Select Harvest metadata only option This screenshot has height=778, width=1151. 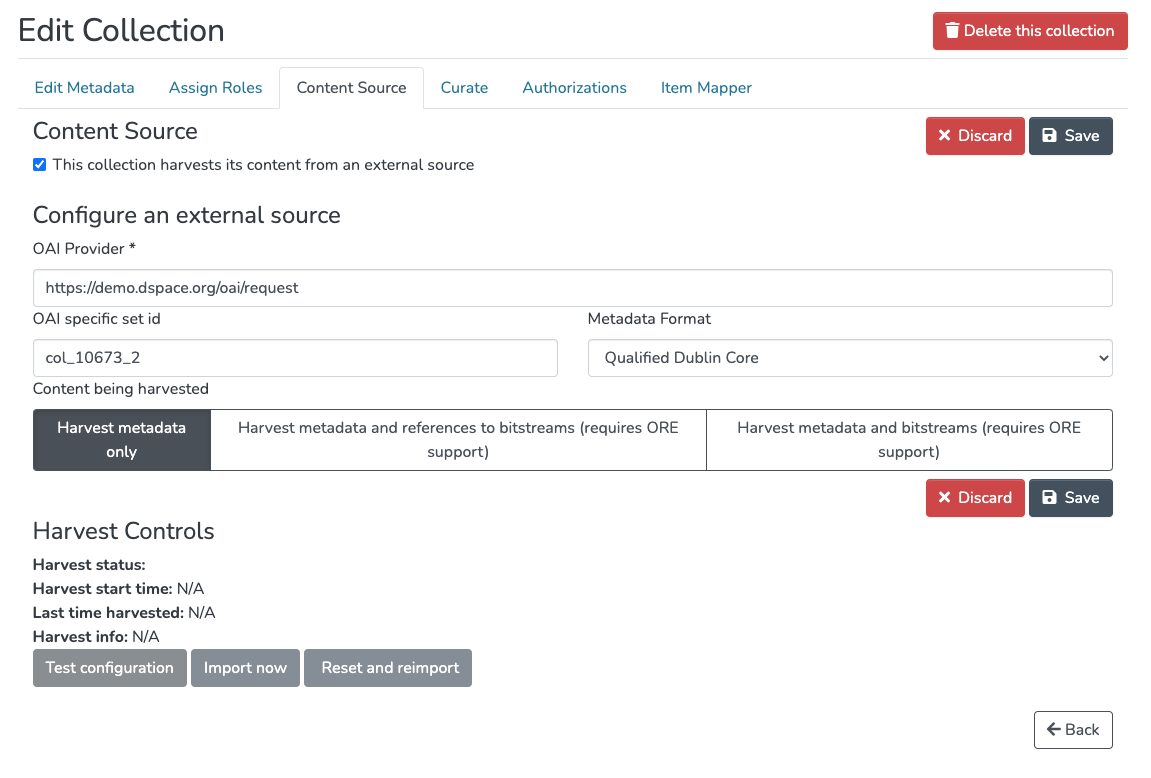pos(121,440)
